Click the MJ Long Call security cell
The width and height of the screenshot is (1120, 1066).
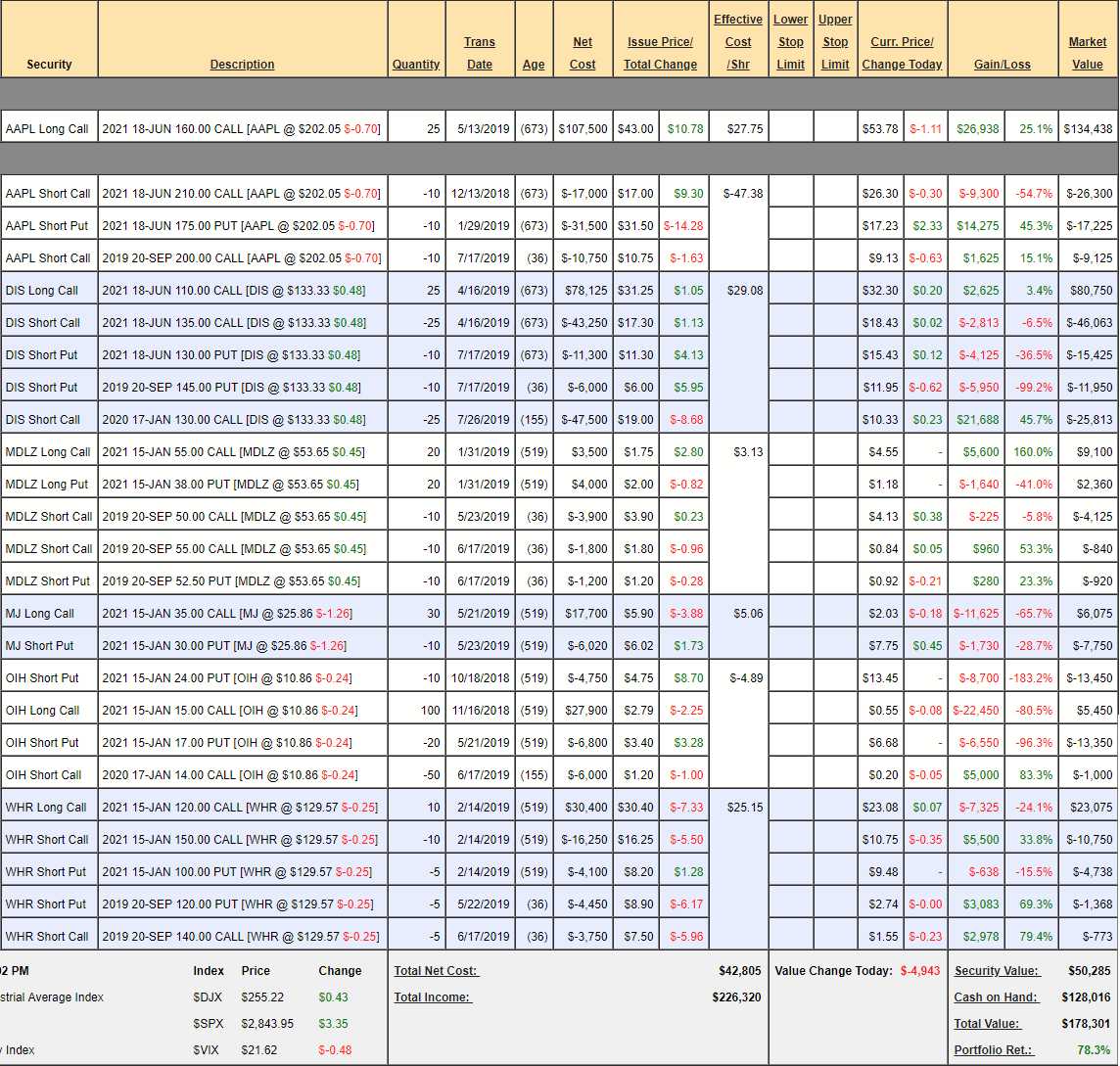click(x=40, y=614)
